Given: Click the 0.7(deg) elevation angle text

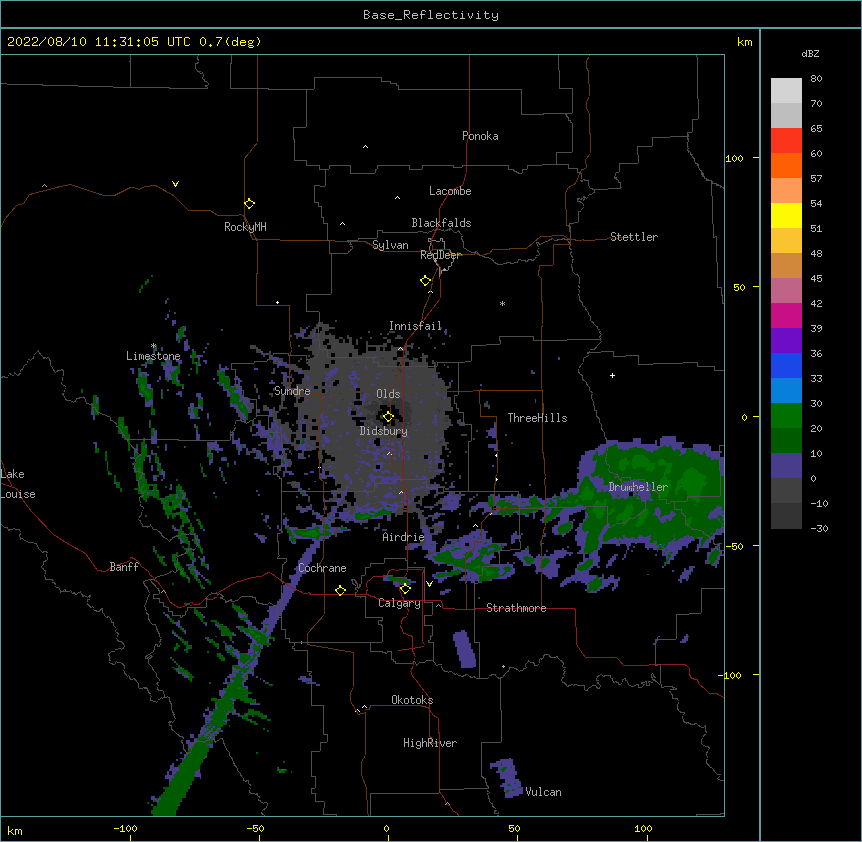Looking at the screenshot, I should click(x=230, y=42).
